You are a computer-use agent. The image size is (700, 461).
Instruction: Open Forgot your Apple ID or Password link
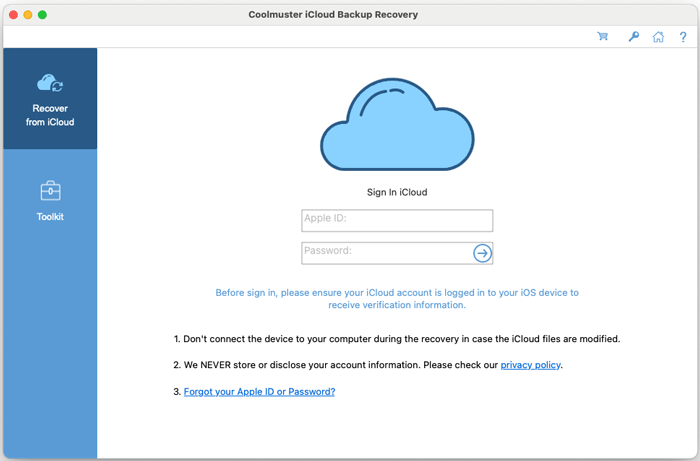pos(259,392)
